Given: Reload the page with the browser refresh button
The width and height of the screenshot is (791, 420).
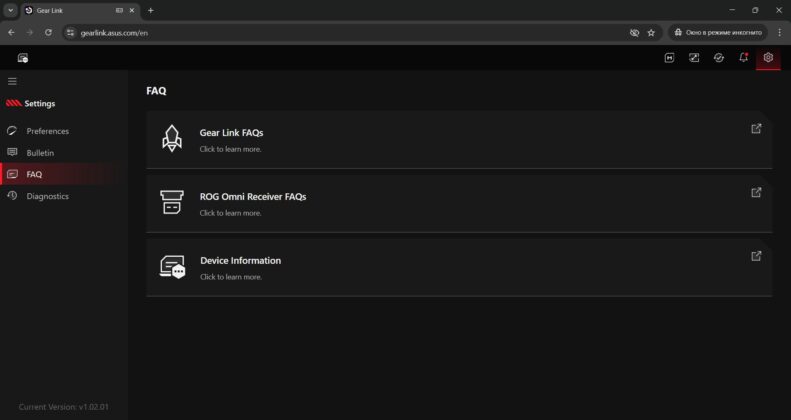Looking at the screenshot, I should [x=48, y=32].
